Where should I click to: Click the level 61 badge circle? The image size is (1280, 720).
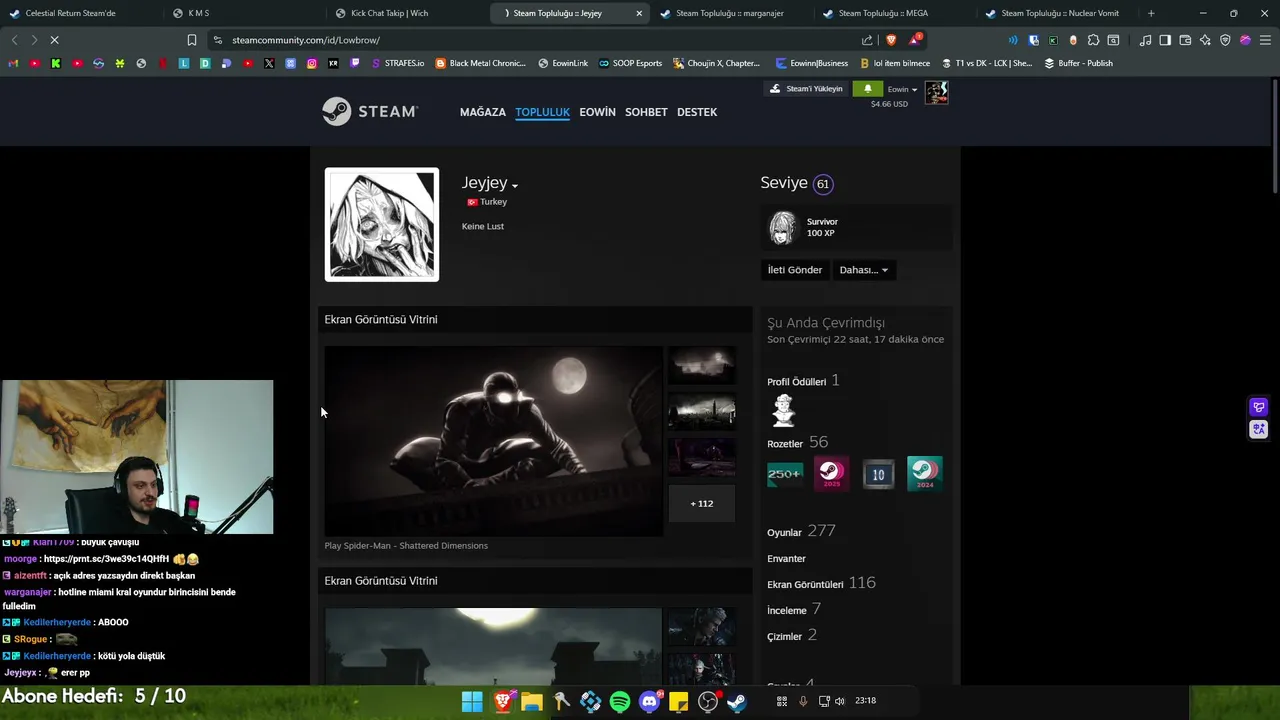[x=823, y=184]
